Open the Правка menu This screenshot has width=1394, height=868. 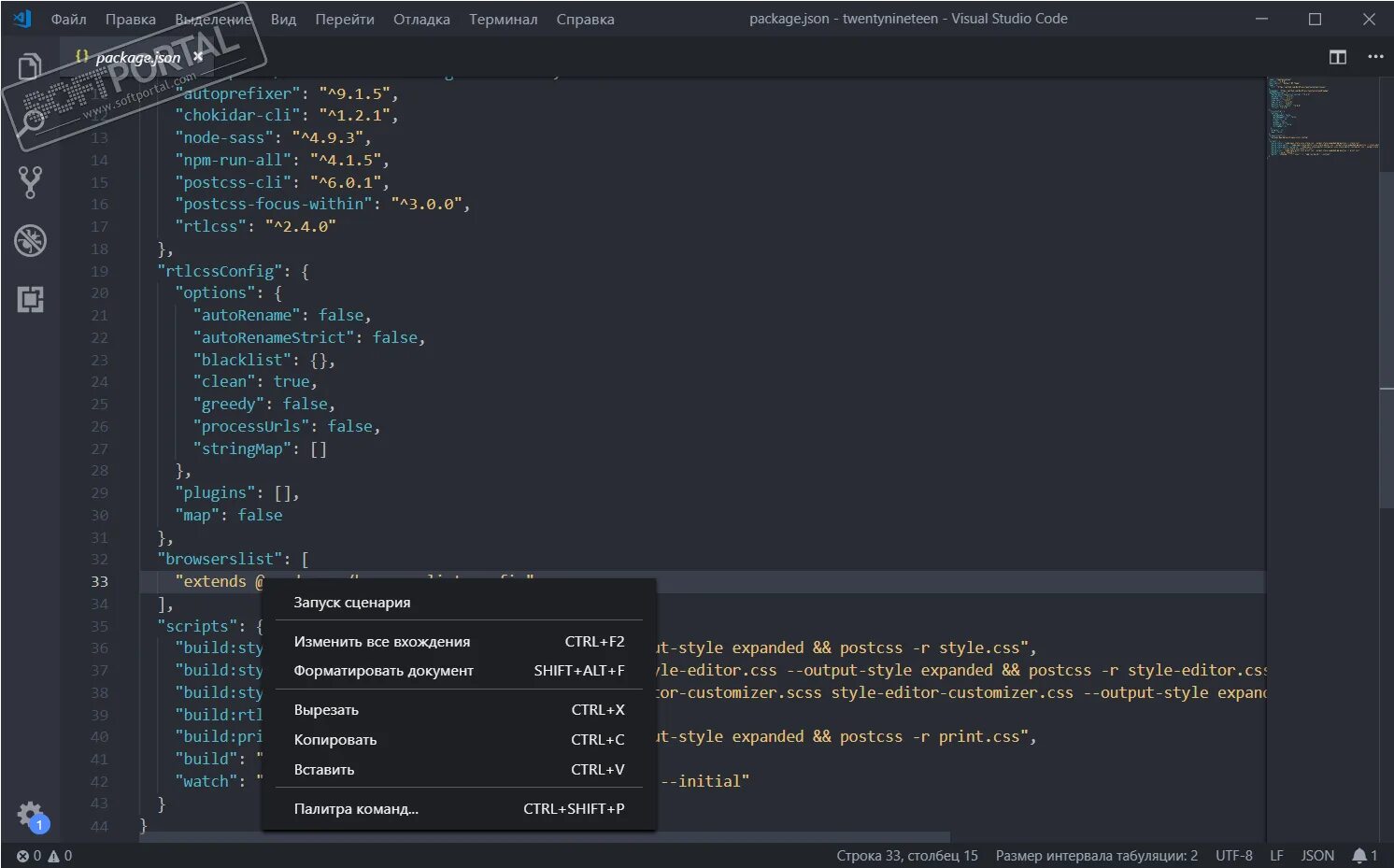pos(131,19)
